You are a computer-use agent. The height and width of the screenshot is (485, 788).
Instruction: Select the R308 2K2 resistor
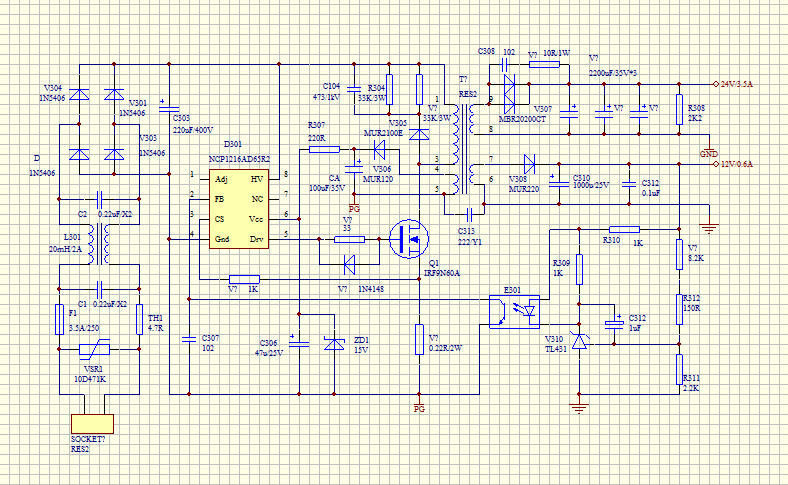tap(679, 107)
